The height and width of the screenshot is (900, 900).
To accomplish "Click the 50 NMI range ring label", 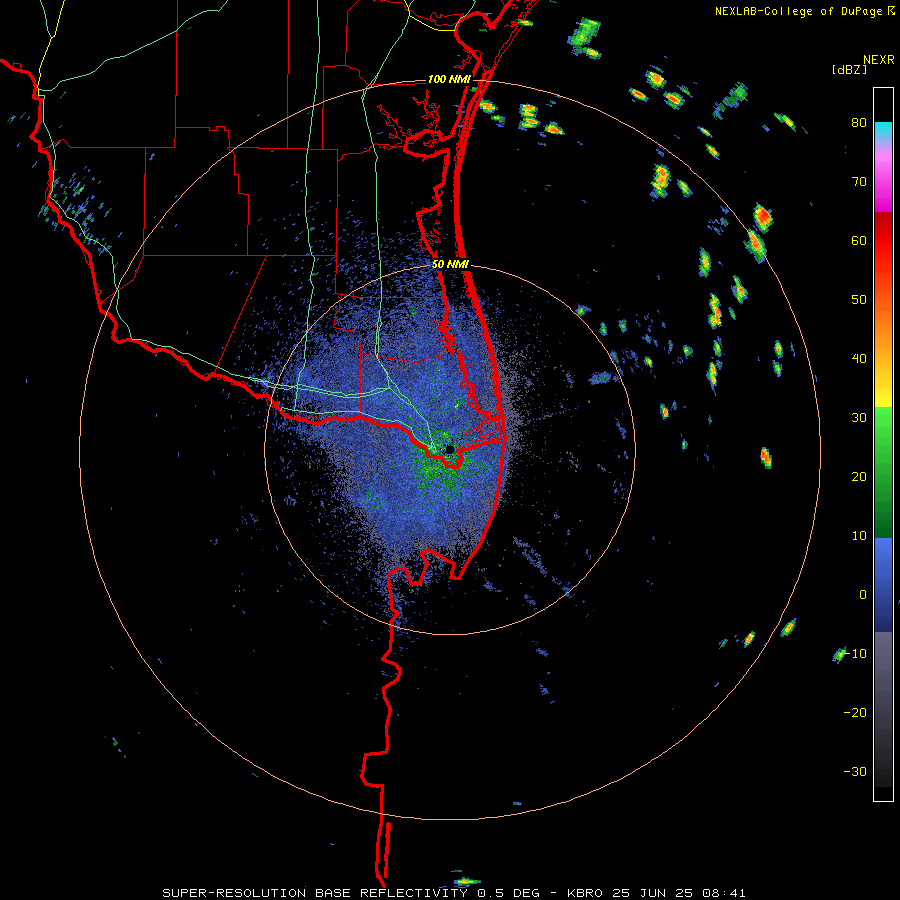I will pos(450,265).
